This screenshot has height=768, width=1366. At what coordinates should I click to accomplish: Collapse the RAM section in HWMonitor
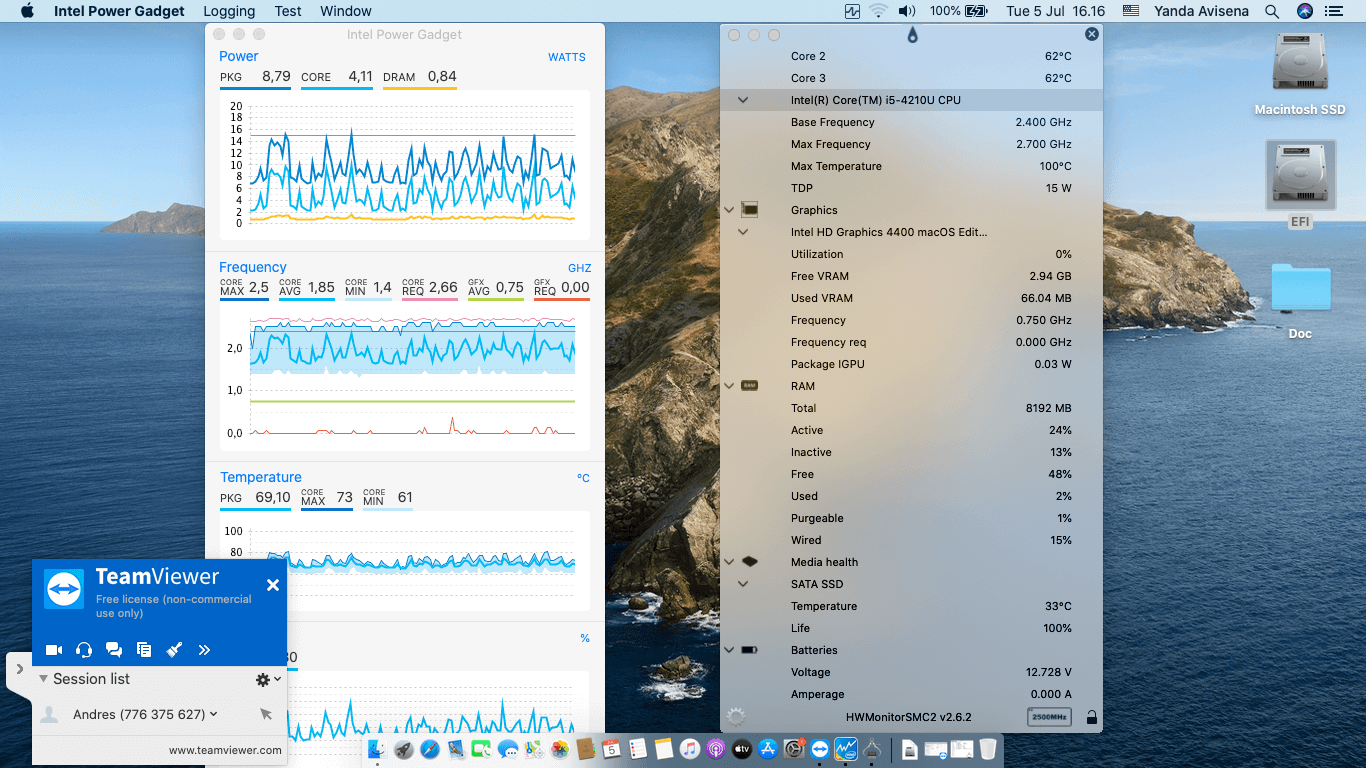coord(729,386)
